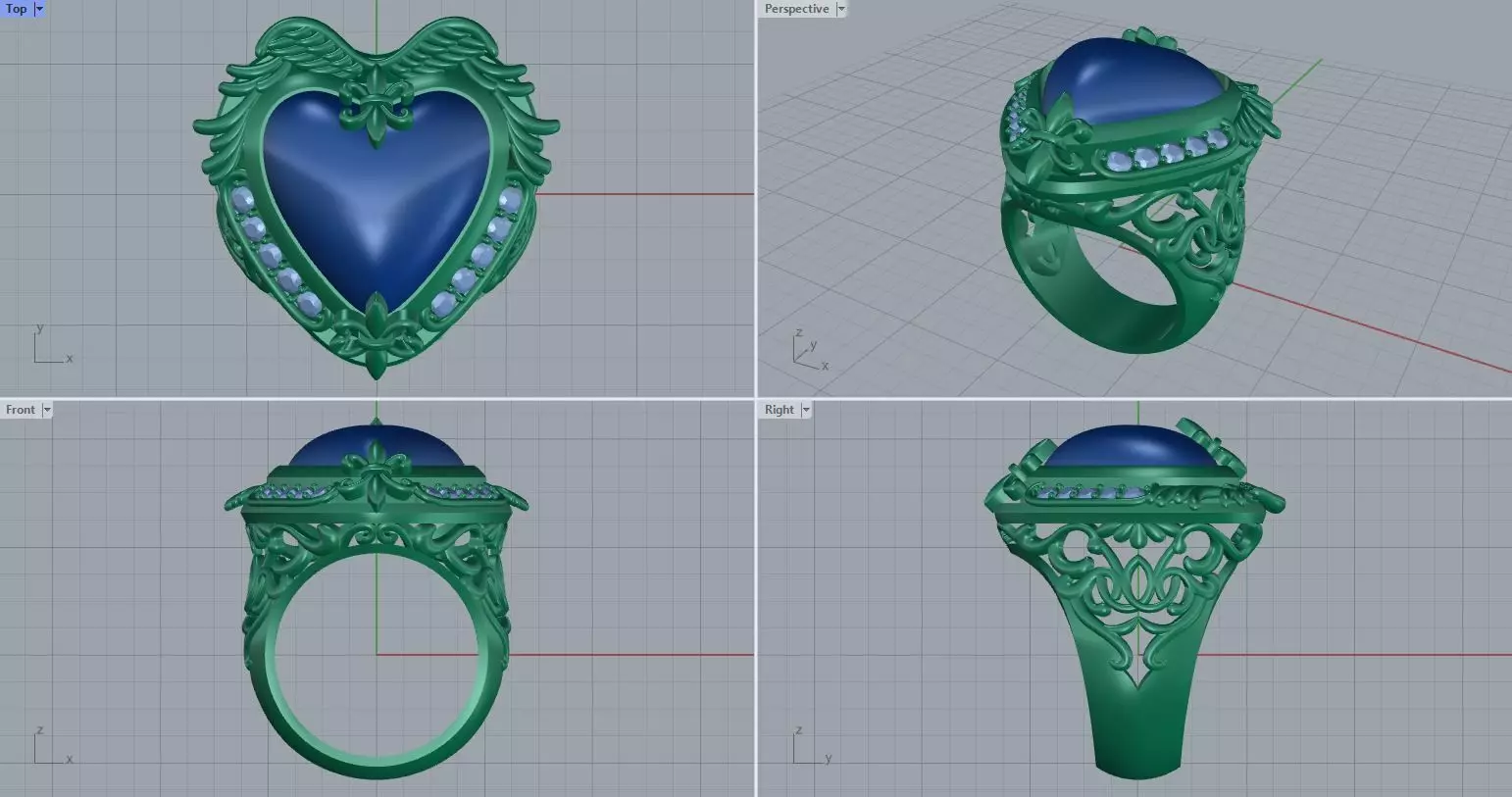The width and height of the screenshot is (1512, 797).
Task: Select the blue heart stone in Top view
Action: coord(377,201)
